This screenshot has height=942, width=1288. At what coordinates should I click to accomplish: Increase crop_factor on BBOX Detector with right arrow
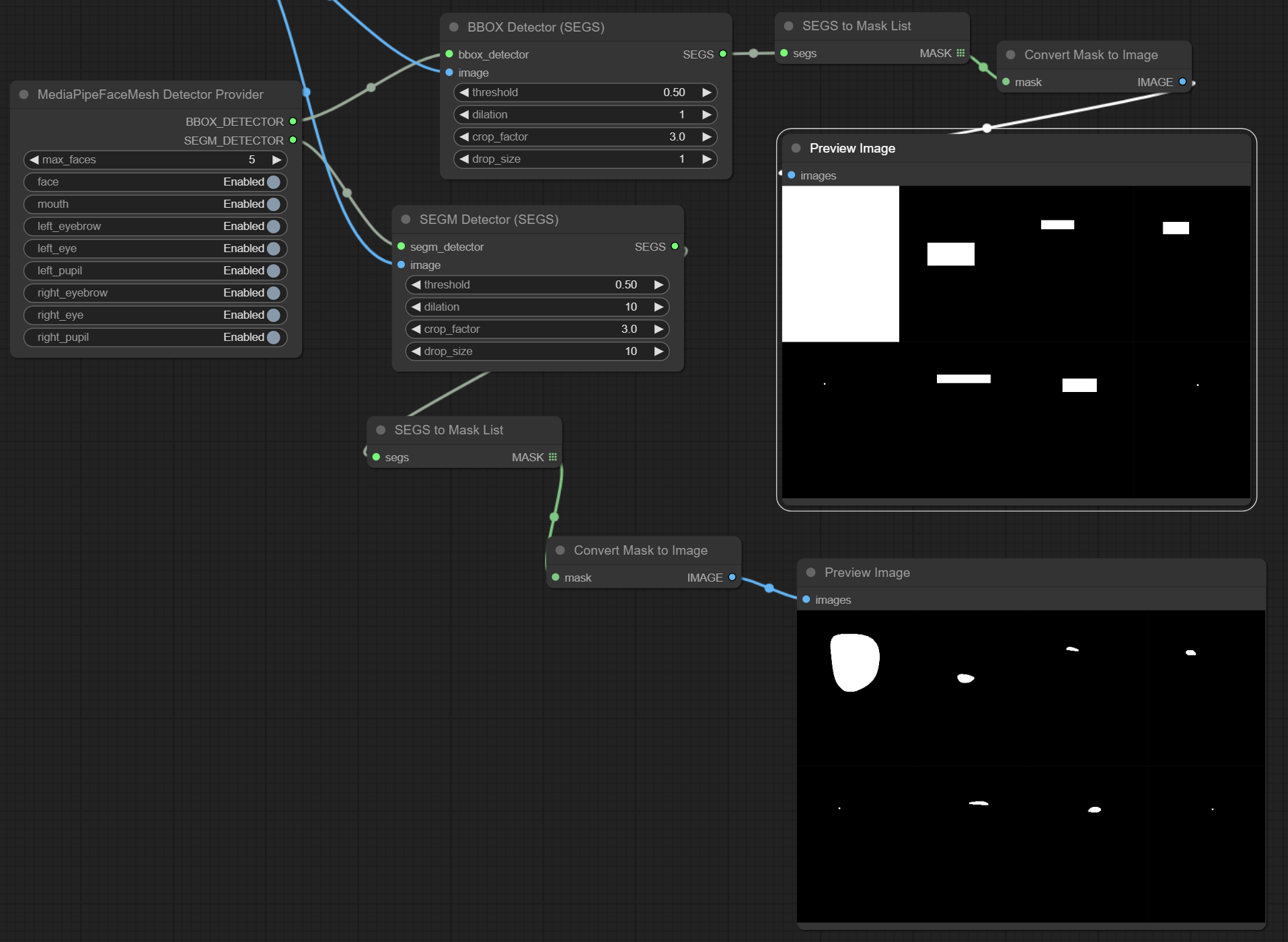[x=706, y=136]
